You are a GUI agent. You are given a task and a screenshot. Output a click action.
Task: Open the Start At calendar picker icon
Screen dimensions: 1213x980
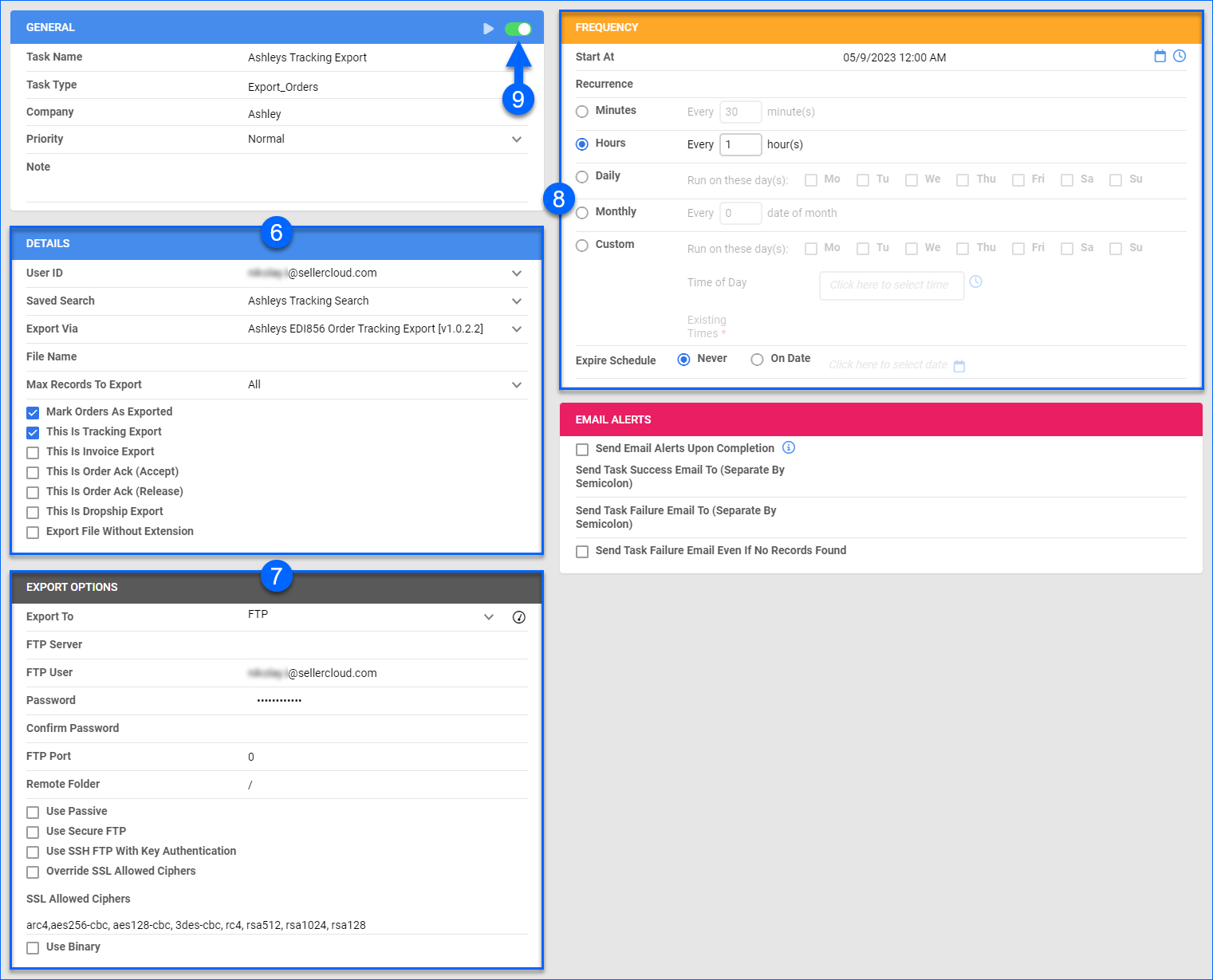click(1160, 56)
